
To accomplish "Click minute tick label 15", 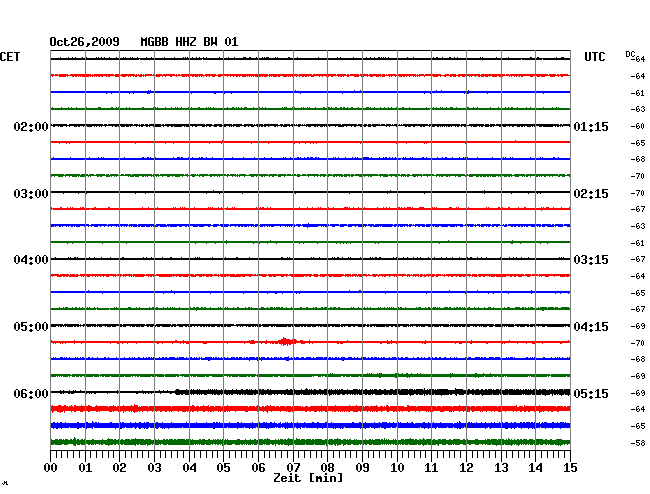I will (570, 468).
